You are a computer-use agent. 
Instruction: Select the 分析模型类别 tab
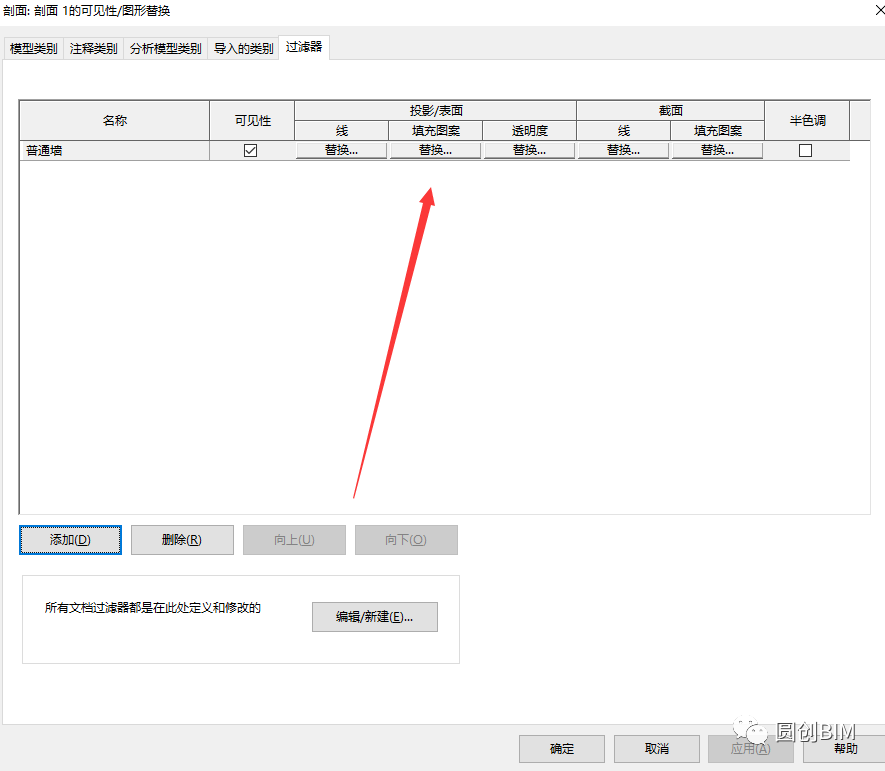165,49
